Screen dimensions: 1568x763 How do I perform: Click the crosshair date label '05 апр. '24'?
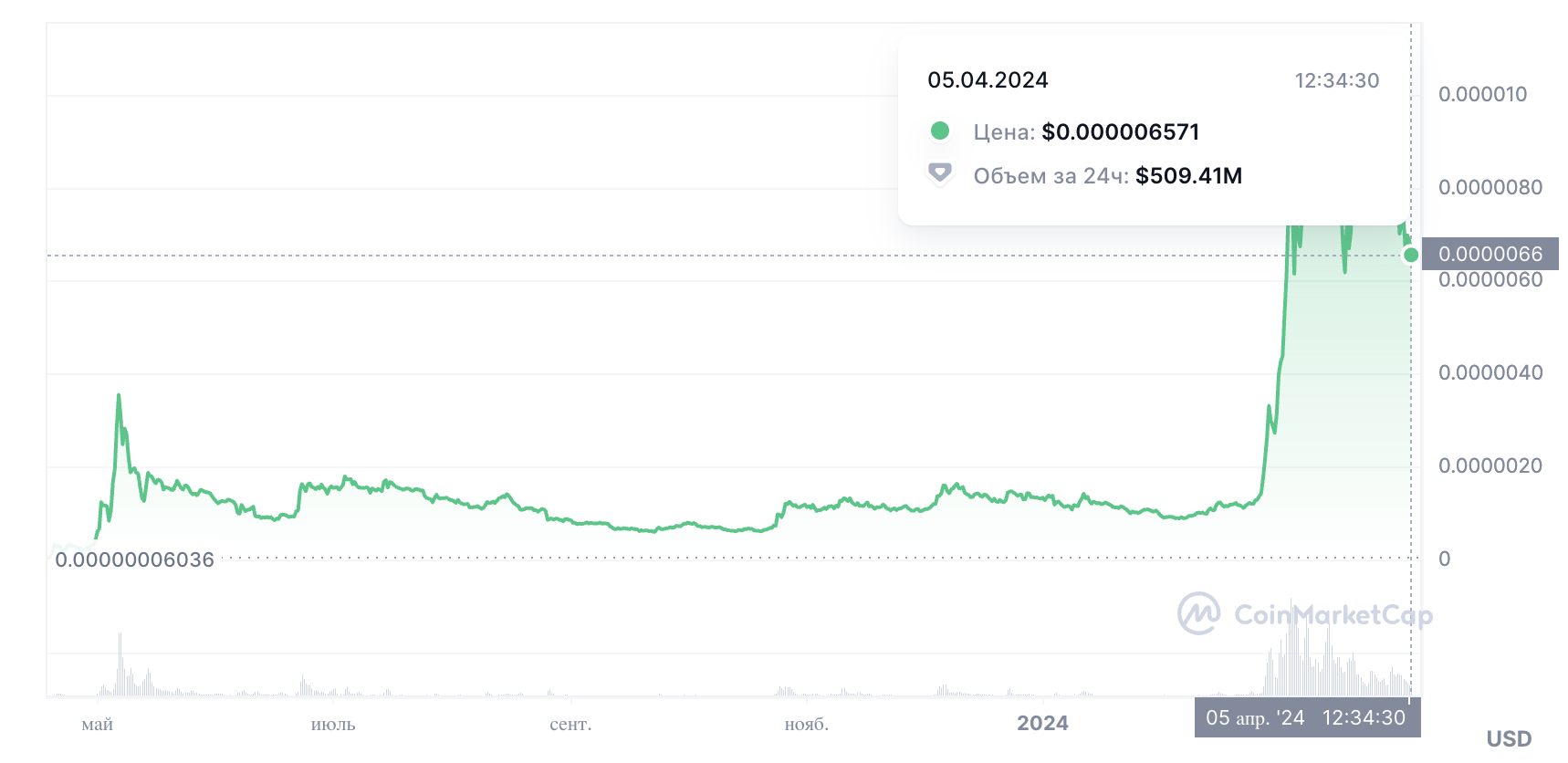[x=1255, y=717]
